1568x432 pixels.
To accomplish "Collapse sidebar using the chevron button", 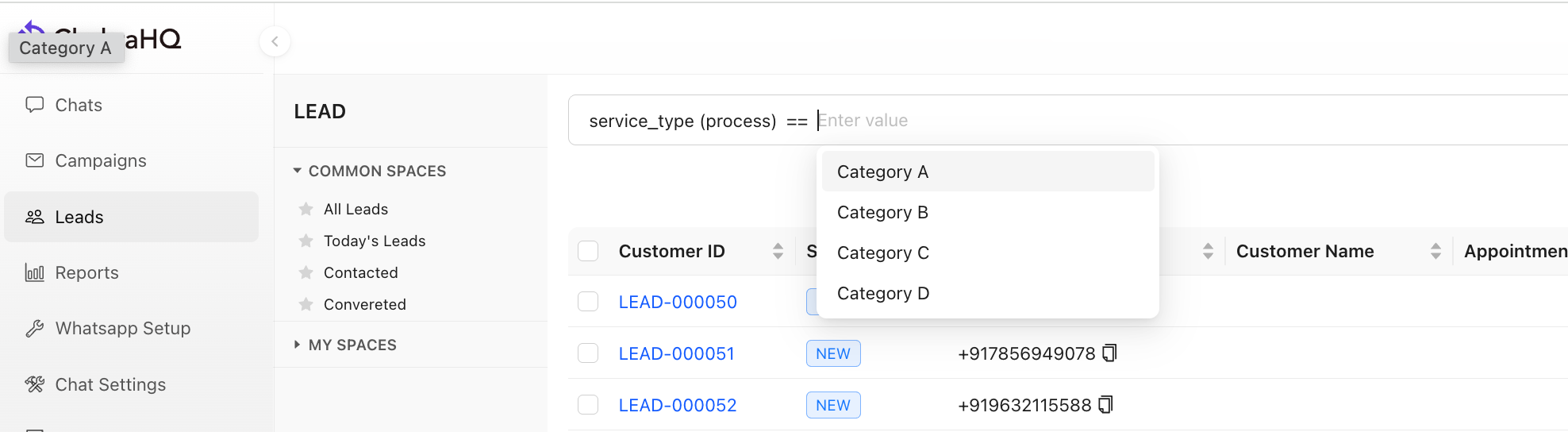I will click(x=275, y=41).
